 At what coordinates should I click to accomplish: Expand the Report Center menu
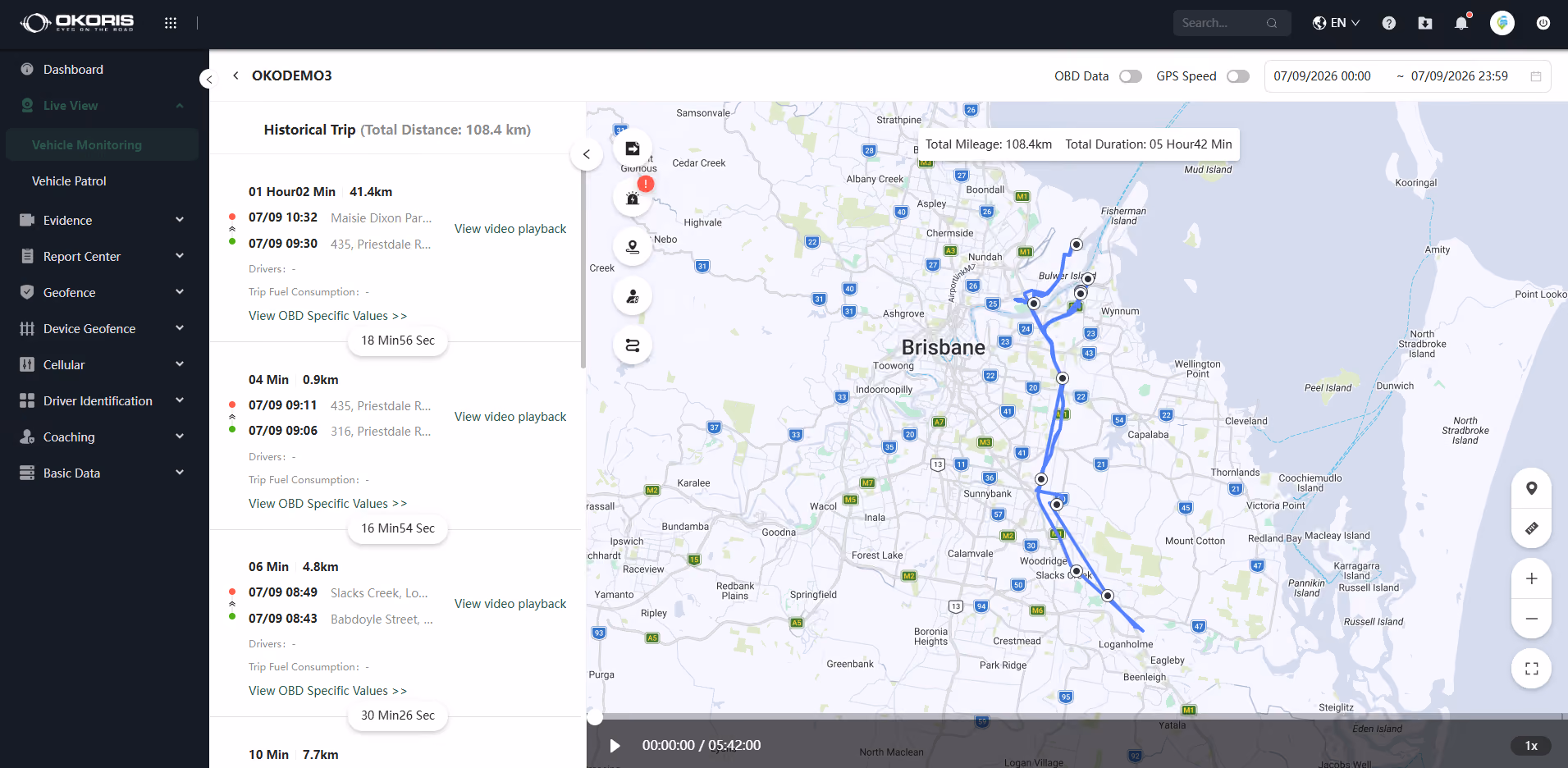tap(104, 256)
